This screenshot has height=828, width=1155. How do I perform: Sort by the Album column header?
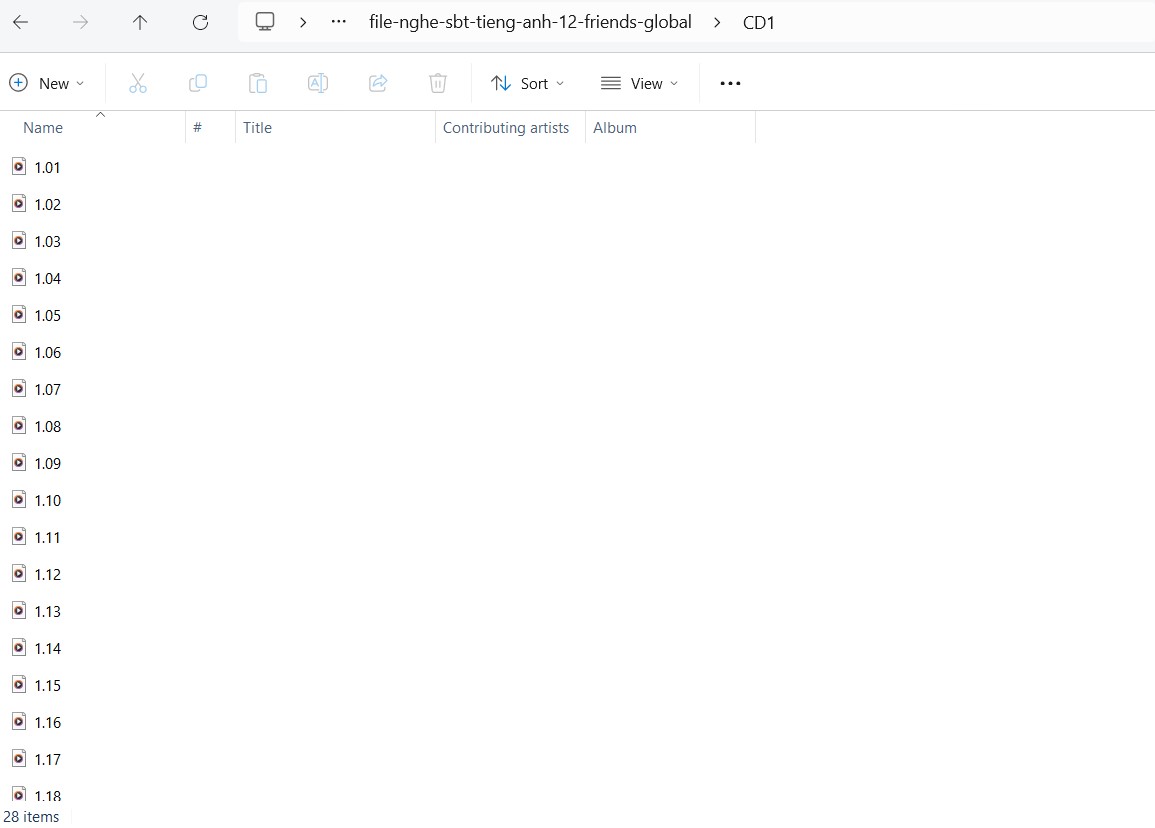(615, 127)
